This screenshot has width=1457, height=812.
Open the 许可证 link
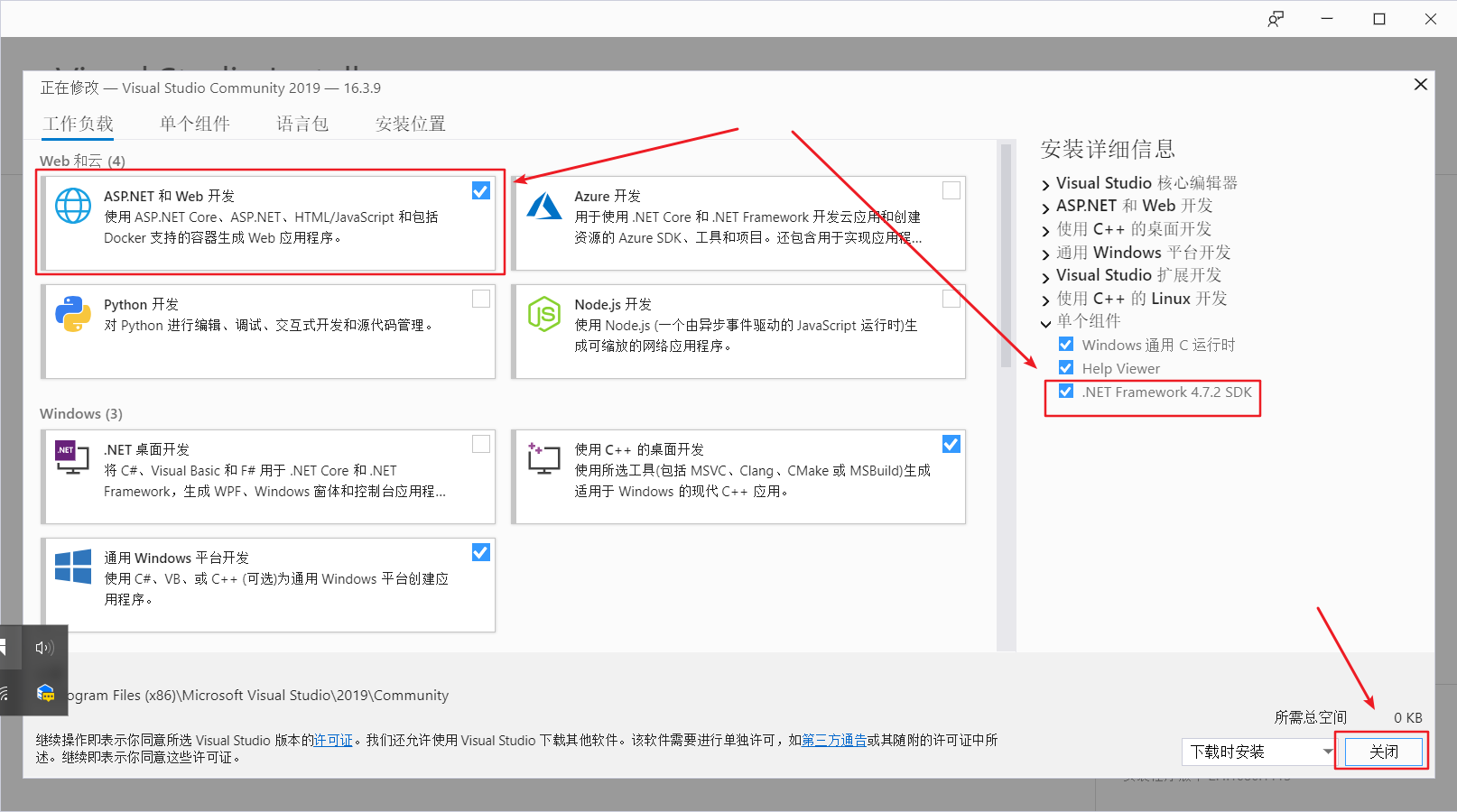point(333,740)
